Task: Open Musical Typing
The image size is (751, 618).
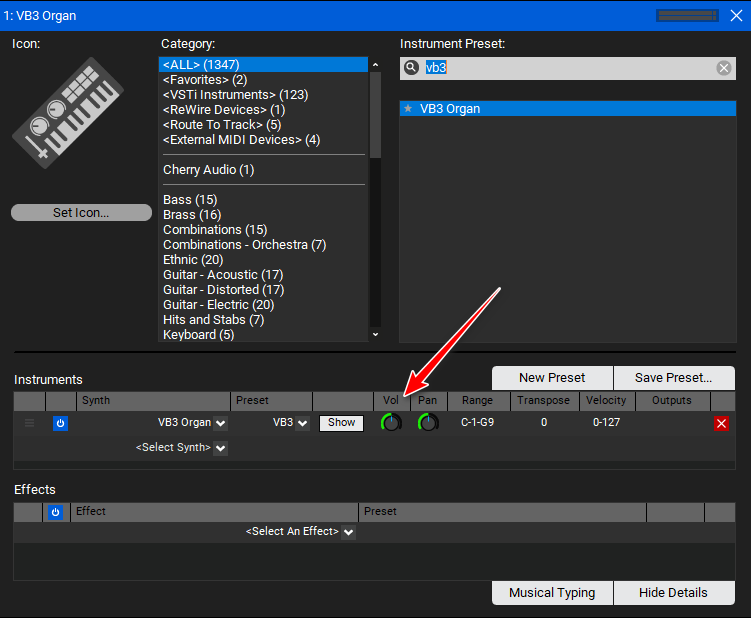Action: [x=552, y=593]
